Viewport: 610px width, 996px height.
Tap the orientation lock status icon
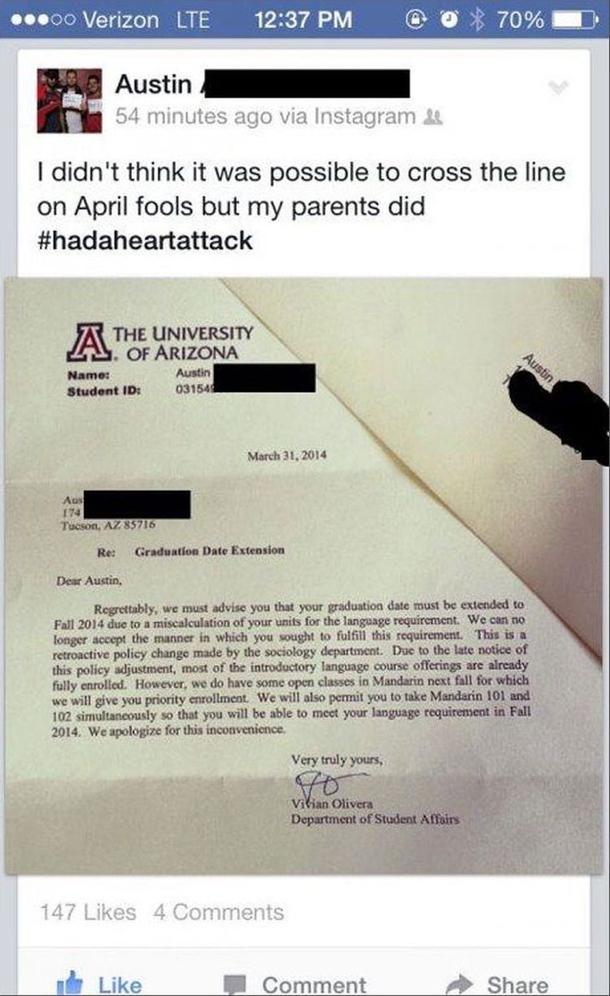point(416,20)
